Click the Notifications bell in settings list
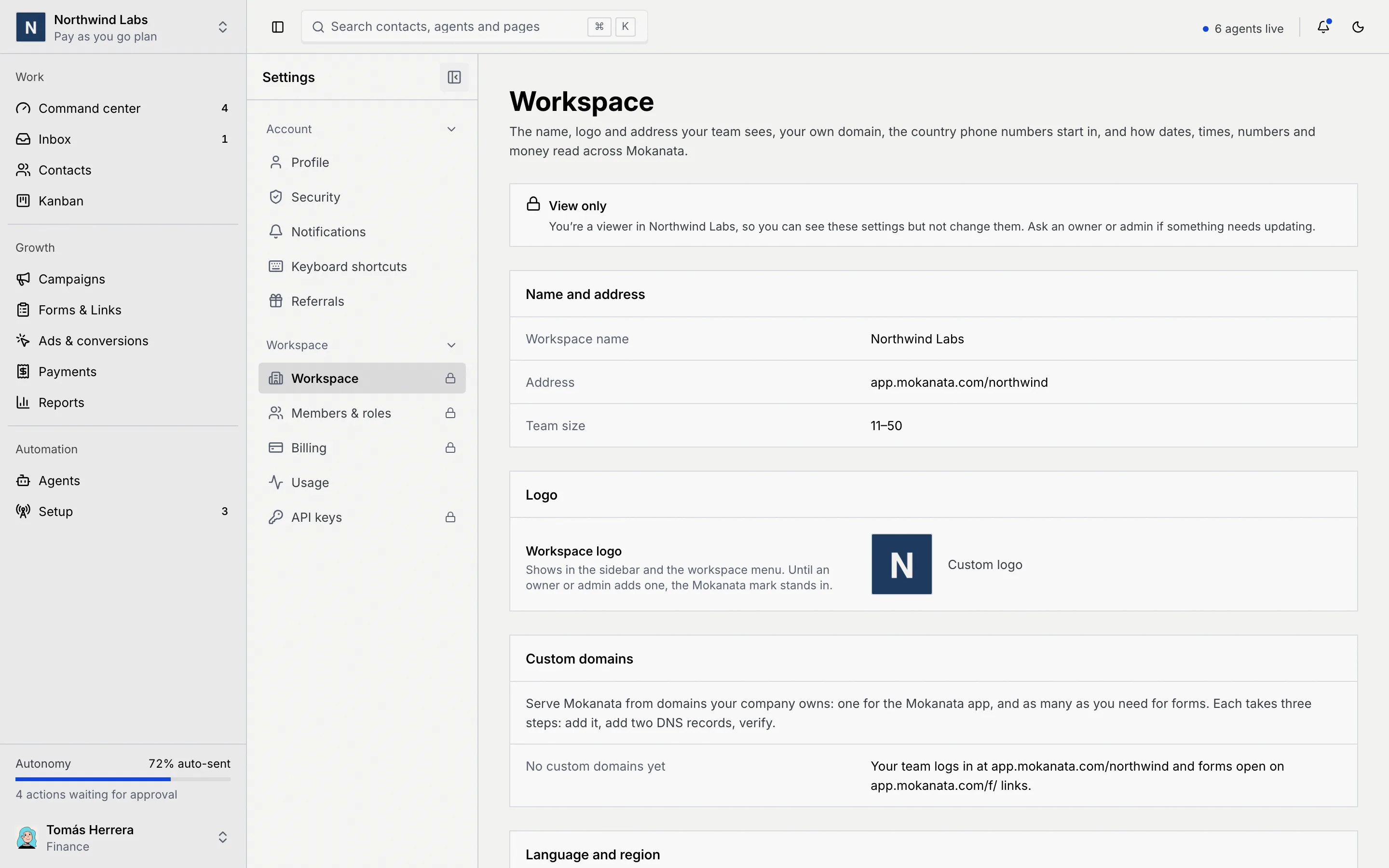The image size is (1389, 868). (276, 231)
